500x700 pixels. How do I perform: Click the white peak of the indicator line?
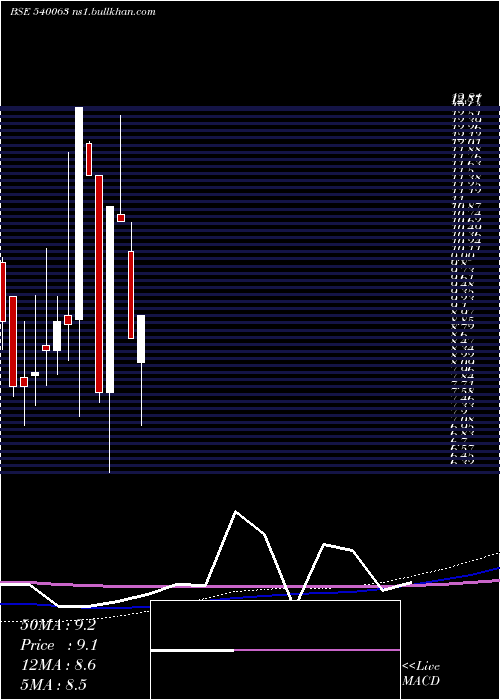[236, 512]
